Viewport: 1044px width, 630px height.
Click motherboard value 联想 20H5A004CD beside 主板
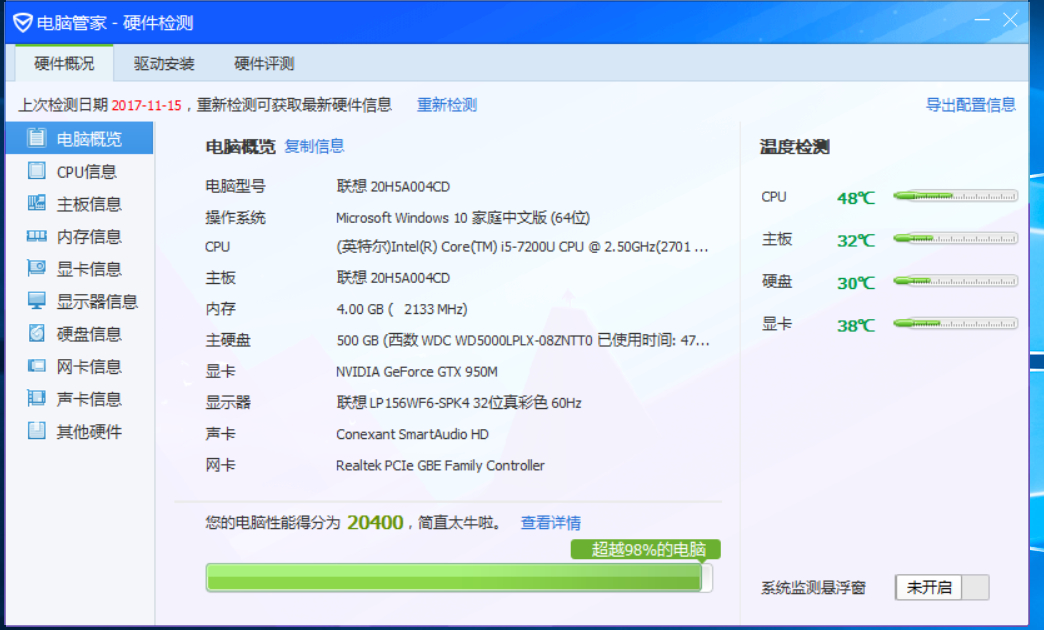click(x=393, y=278)
